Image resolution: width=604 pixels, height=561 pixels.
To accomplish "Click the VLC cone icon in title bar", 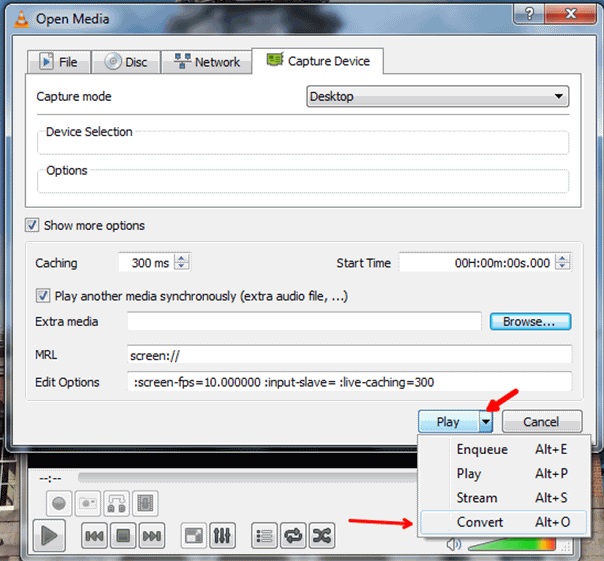I will [x=22, y=19].
